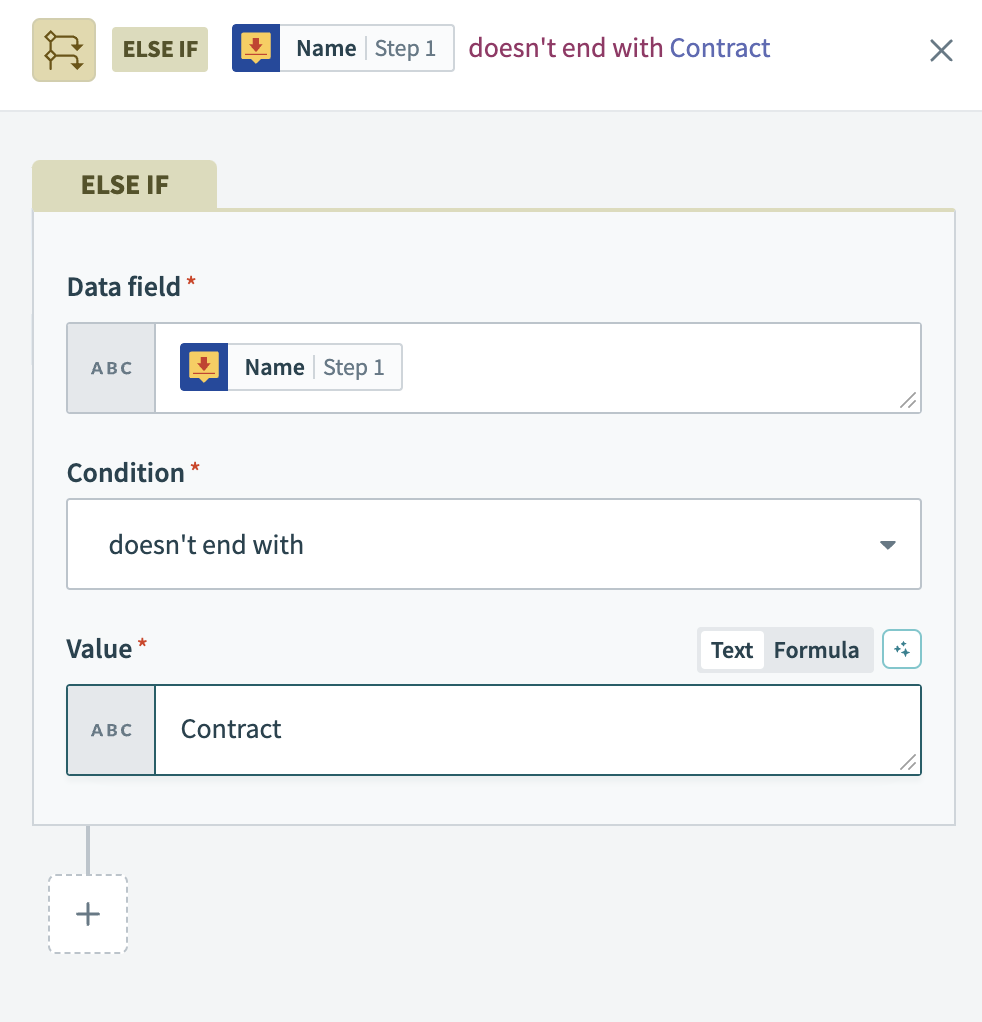This screenshot has width=982, height=1022.
Task: Click the resize handle on the Data field box
Action: pyautogui.click(x=907, y=402)
